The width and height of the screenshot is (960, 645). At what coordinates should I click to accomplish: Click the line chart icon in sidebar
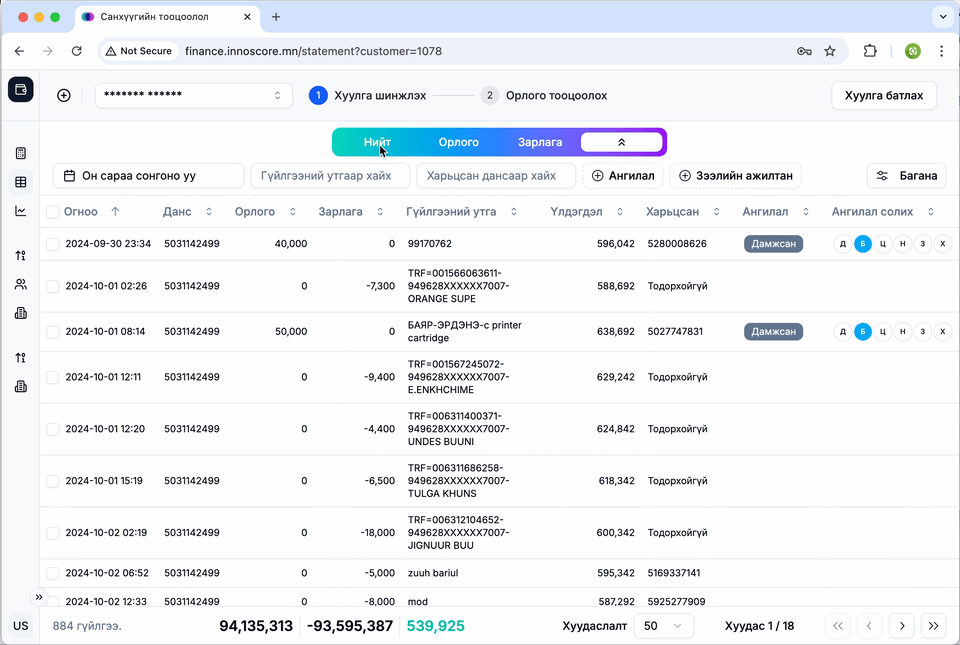[20, 210]
